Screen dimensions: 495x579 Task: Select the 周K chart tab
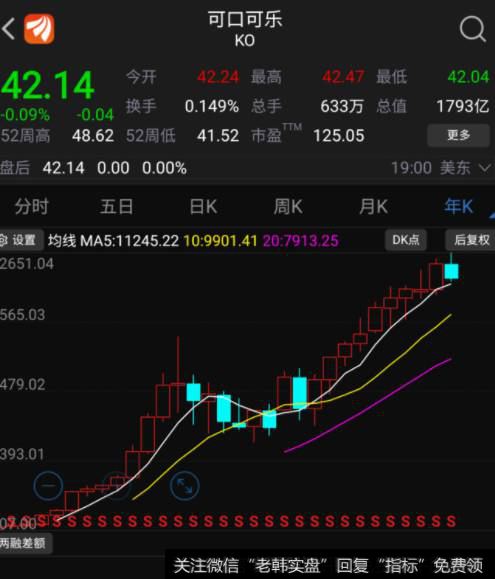[x=288, y=206]
